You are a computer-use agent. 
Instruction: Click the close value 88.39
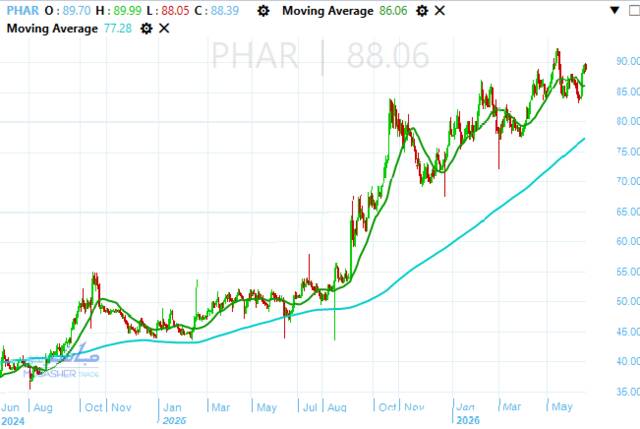225,11
